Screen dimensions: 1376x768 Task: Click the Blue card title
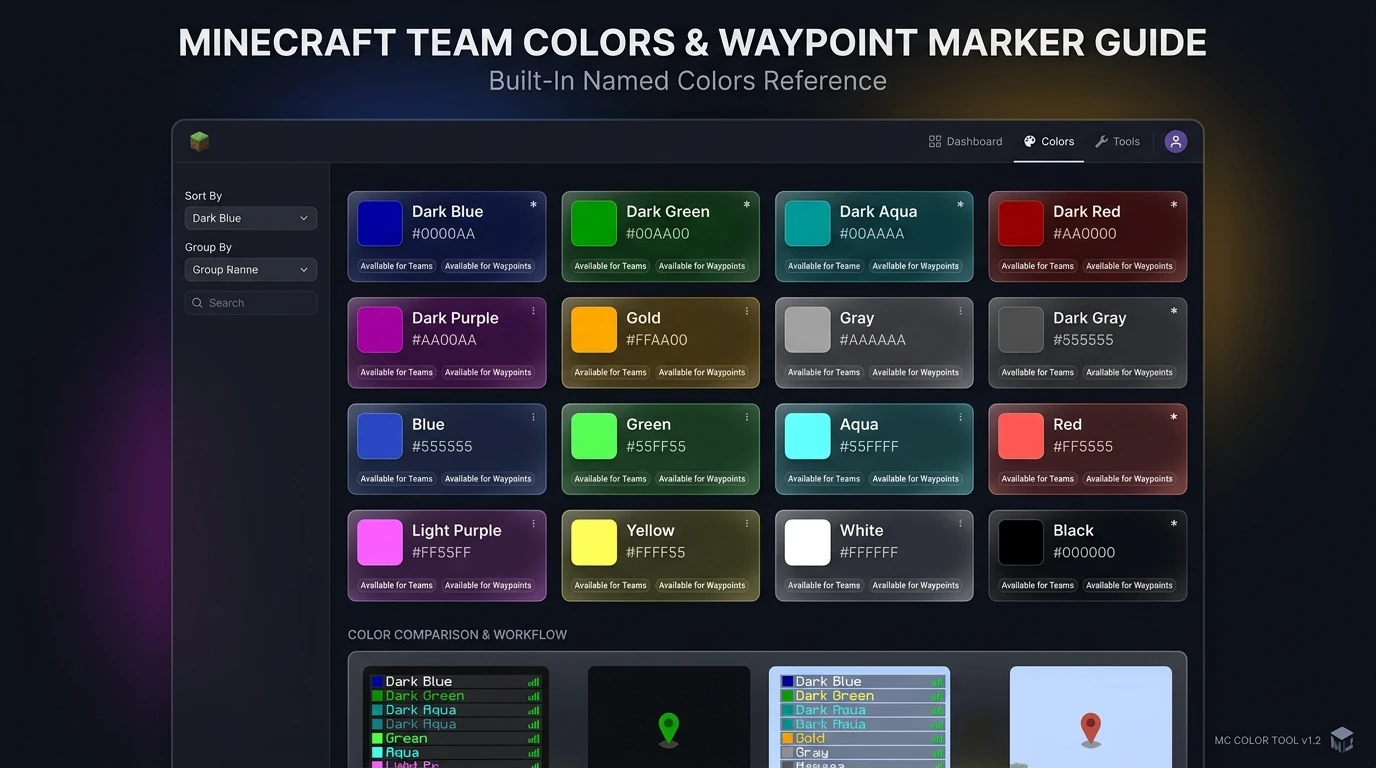tap(428, 424)
